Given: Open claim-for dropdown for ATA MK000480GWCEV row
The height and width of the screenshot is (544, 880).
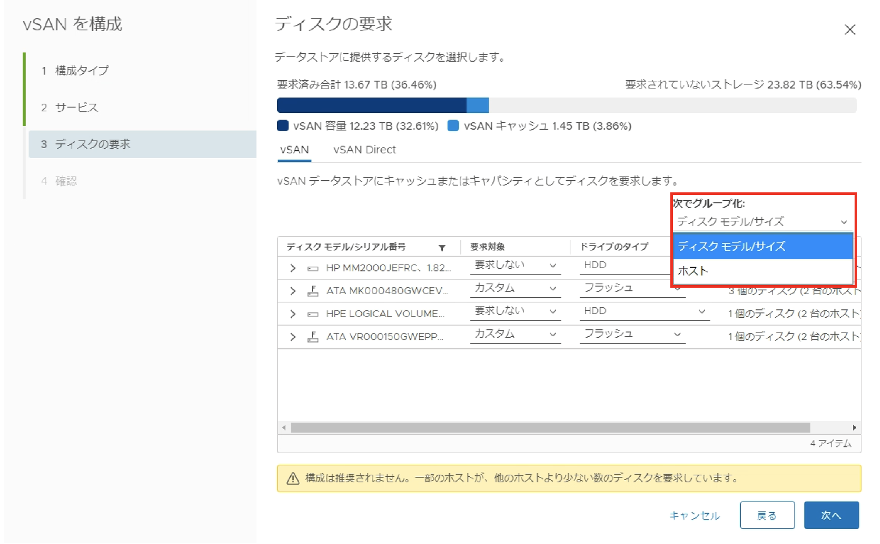Looking at the screenshot, I should tap(515, 289).
